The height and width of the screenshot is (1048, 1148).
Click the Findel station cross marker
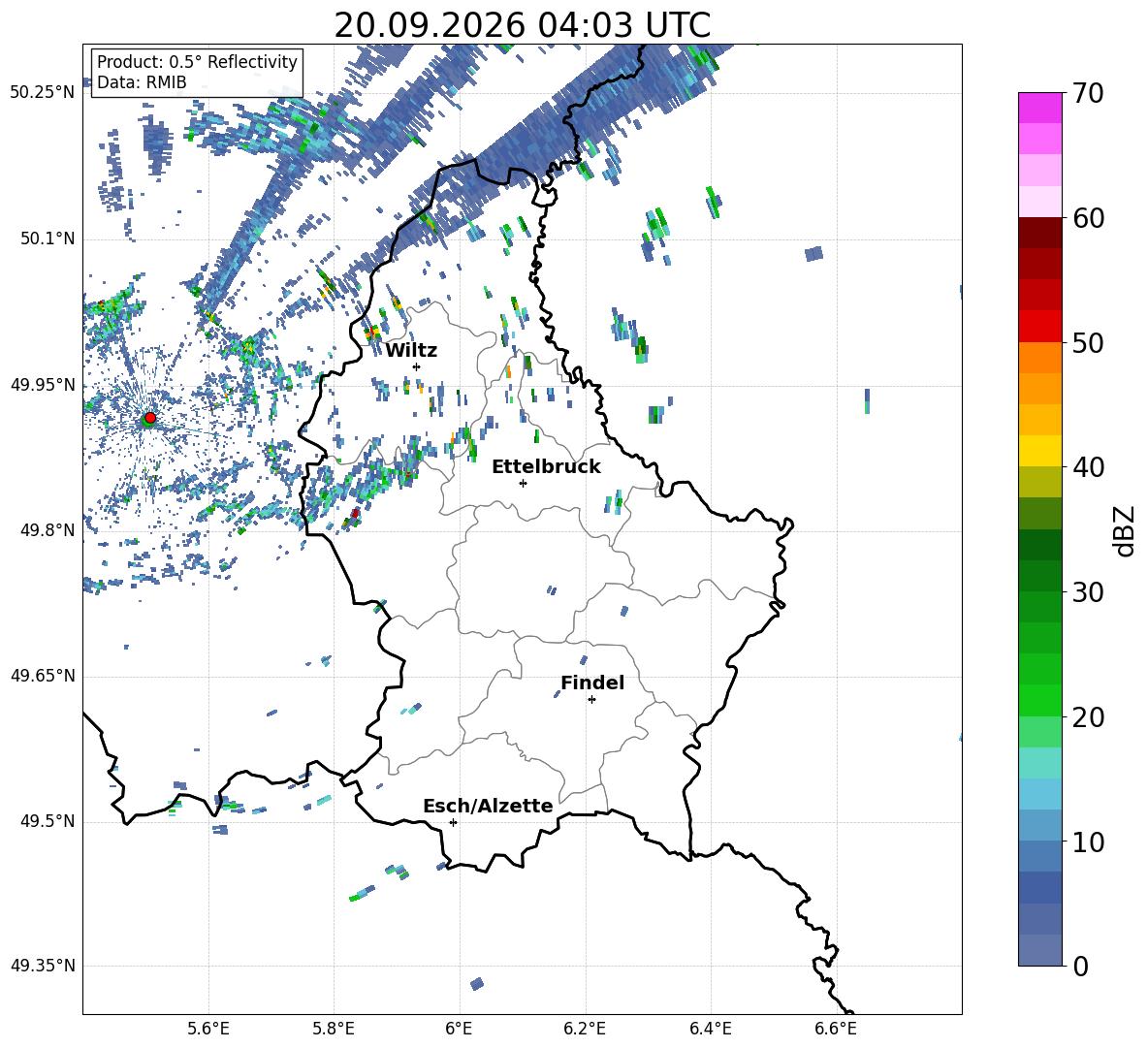[x=591, y=700]
